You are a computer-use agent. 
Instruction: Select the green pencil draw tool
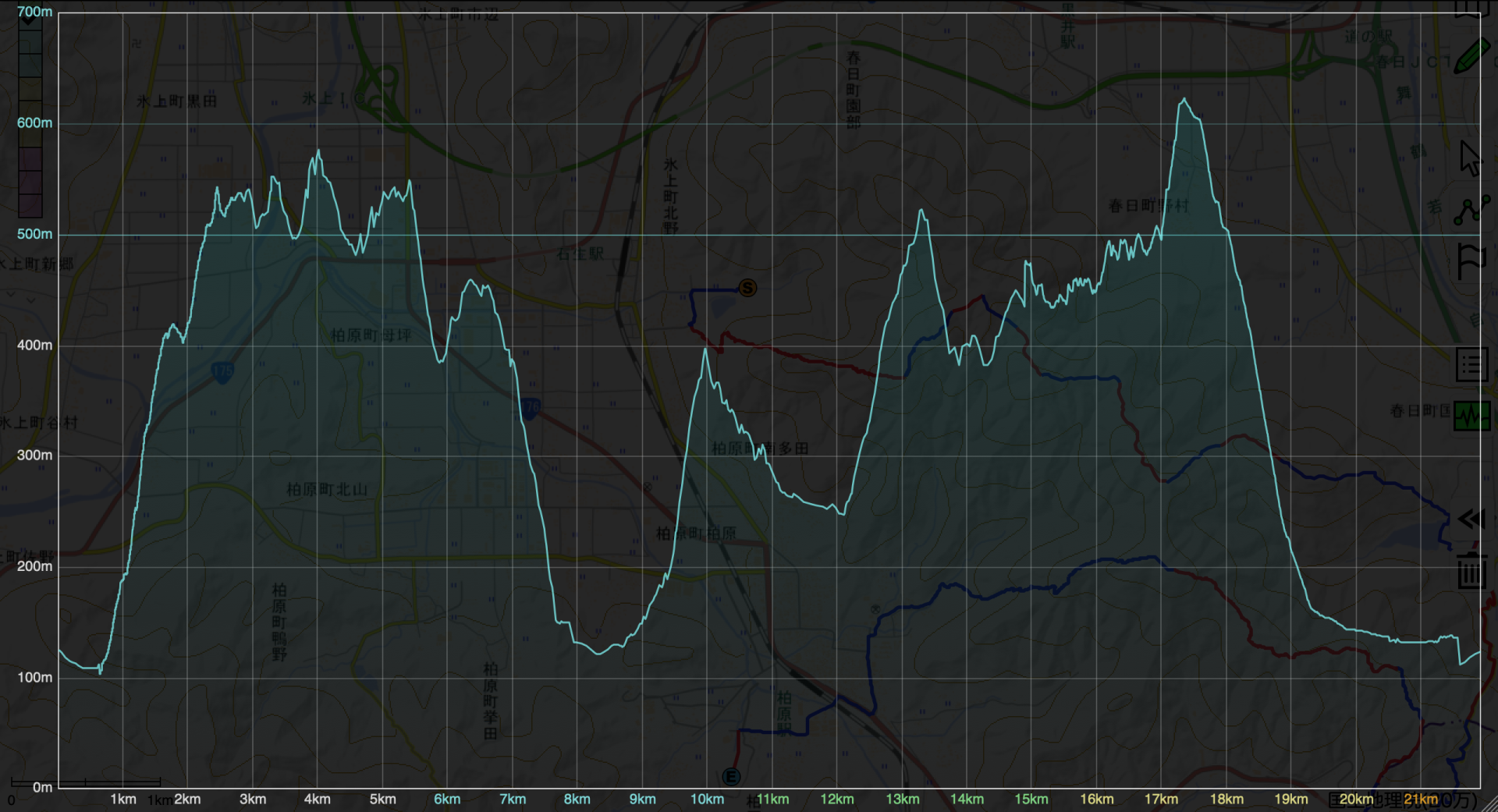[x=1471, y=57]
